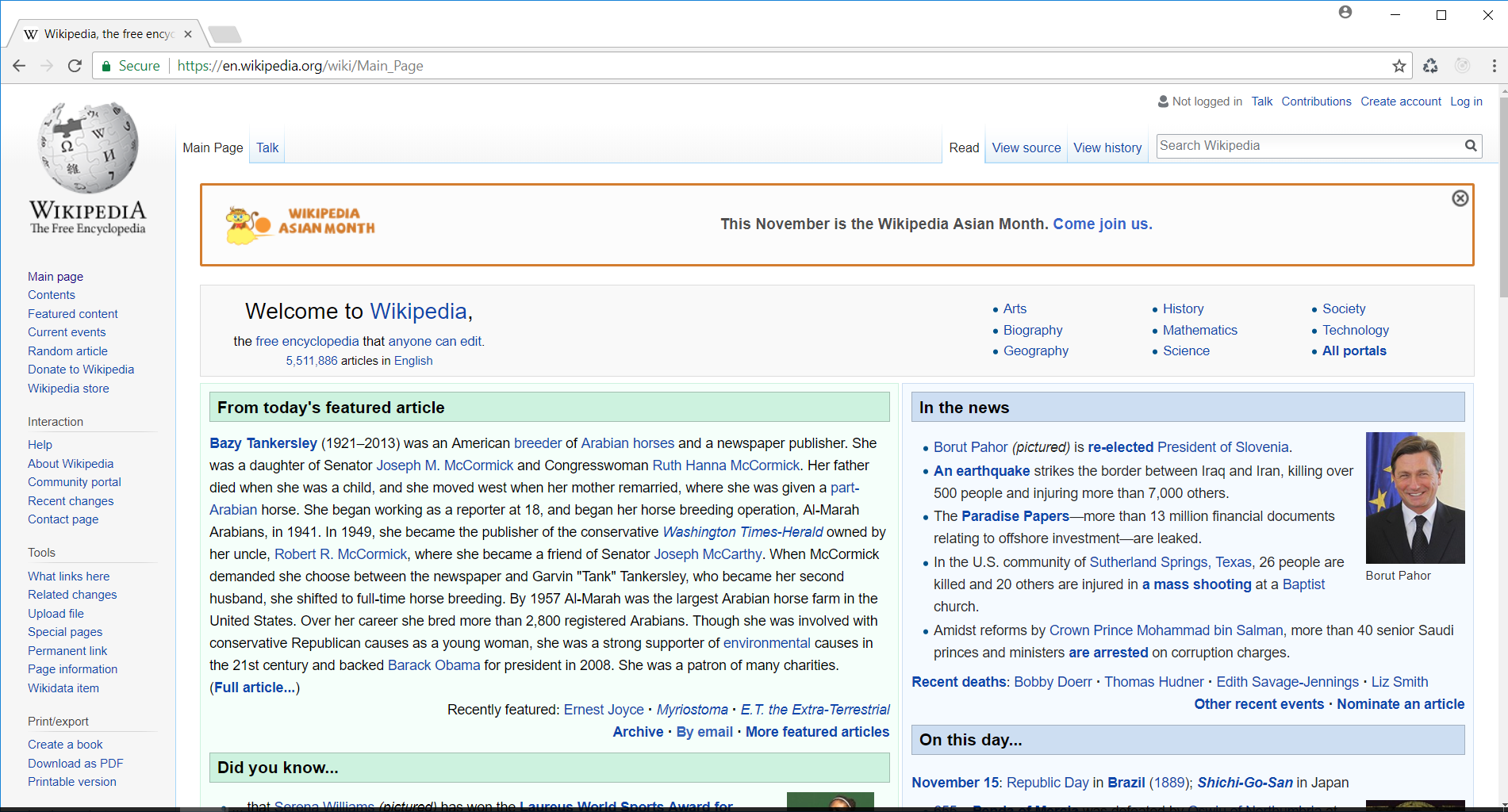The width and height of the screenshot is (1508, 812).
Task: Open a new browser tab
Action: click(x=225, y=34)
